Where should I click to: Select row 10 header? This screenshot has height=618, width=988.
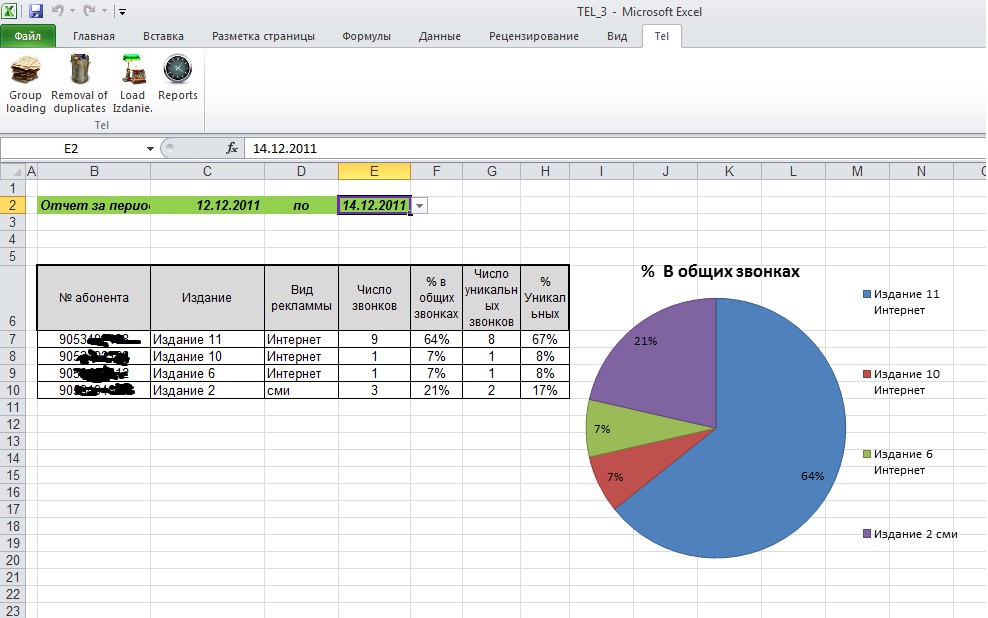13,390
